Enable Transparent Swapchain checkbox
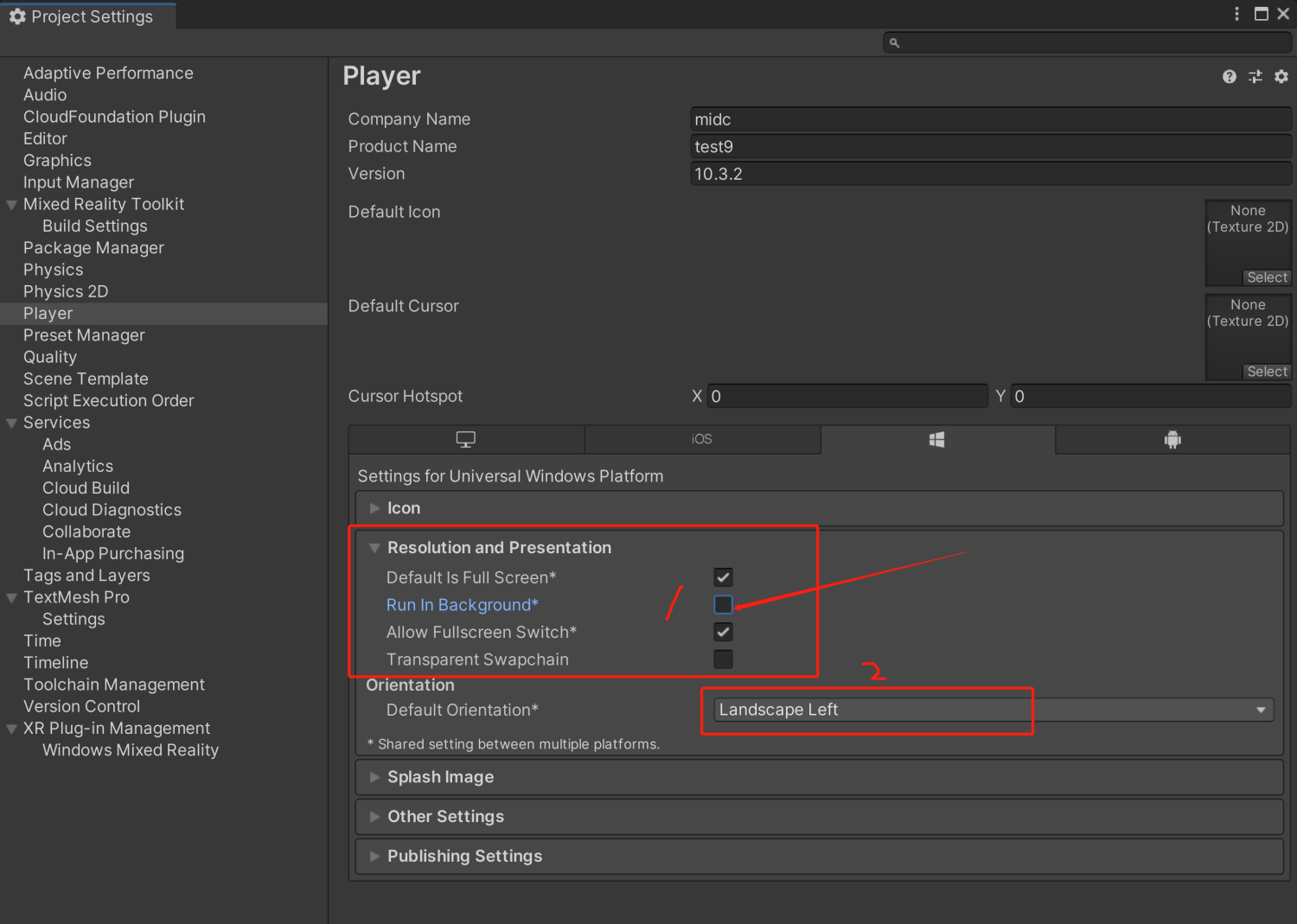1297x924 pixels. 723,660
